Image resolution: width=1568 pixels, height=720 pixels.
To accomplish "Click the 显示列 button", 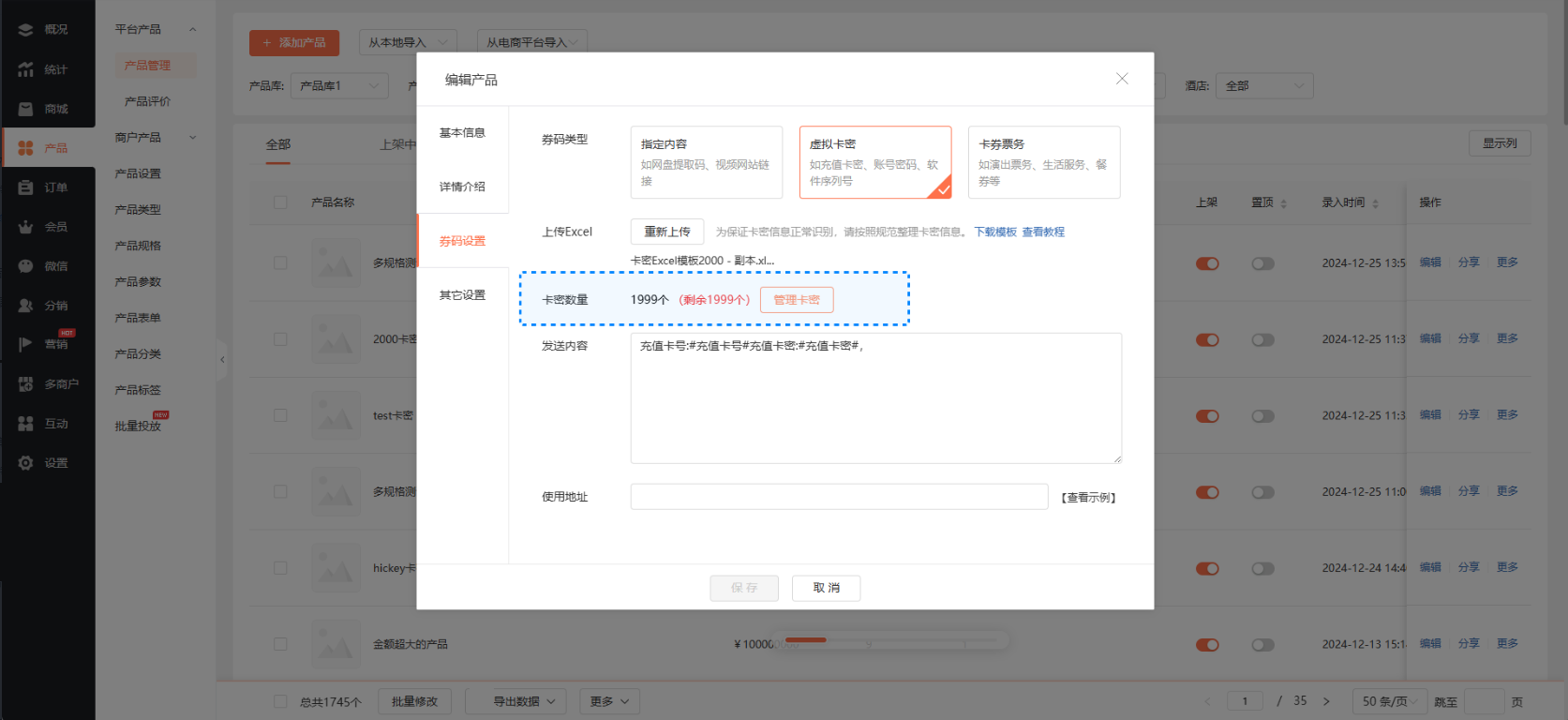I will (x=1500, y=143).
